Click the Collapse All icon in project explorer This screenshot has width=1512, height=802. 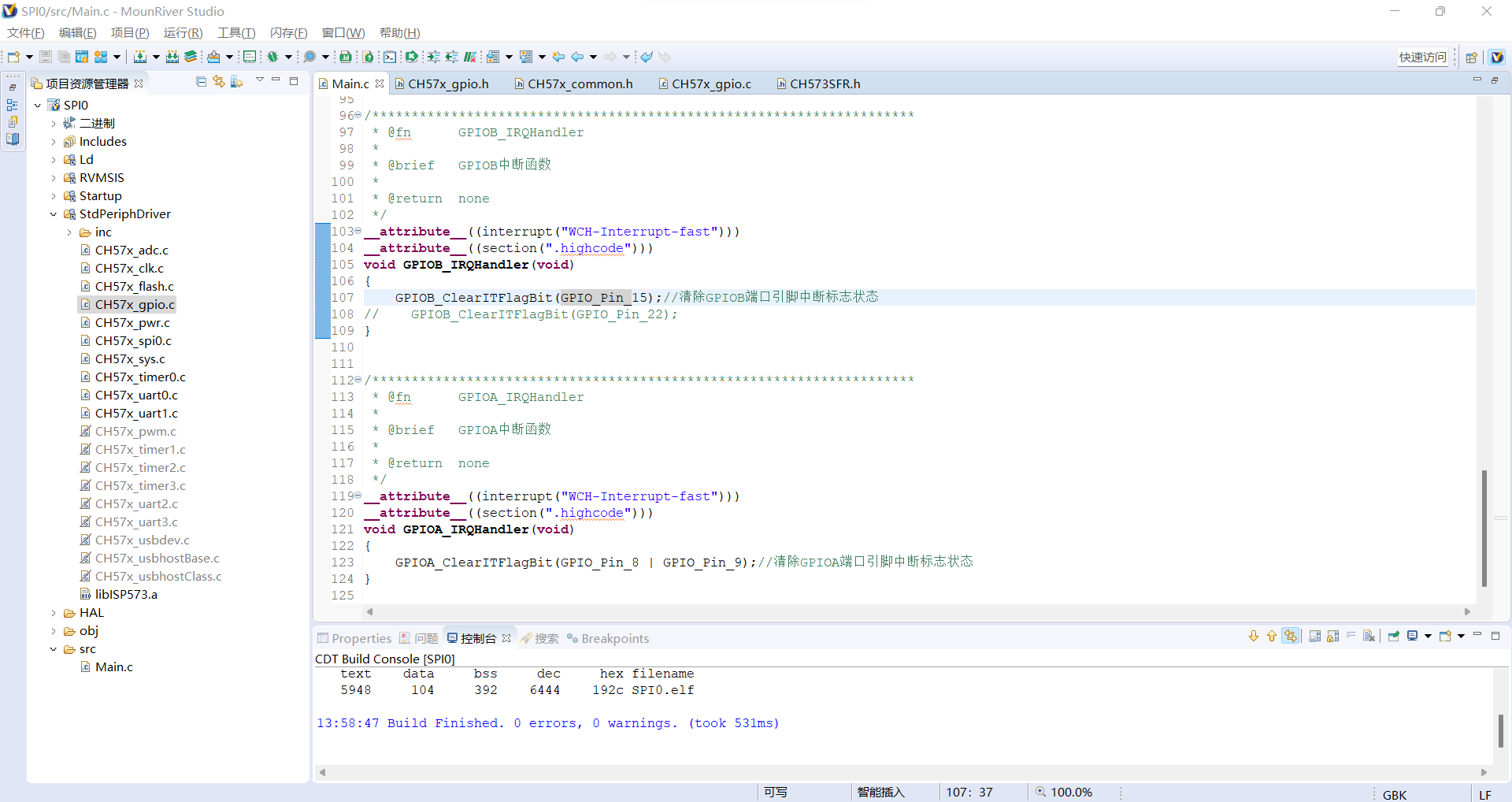click(201, 82)
